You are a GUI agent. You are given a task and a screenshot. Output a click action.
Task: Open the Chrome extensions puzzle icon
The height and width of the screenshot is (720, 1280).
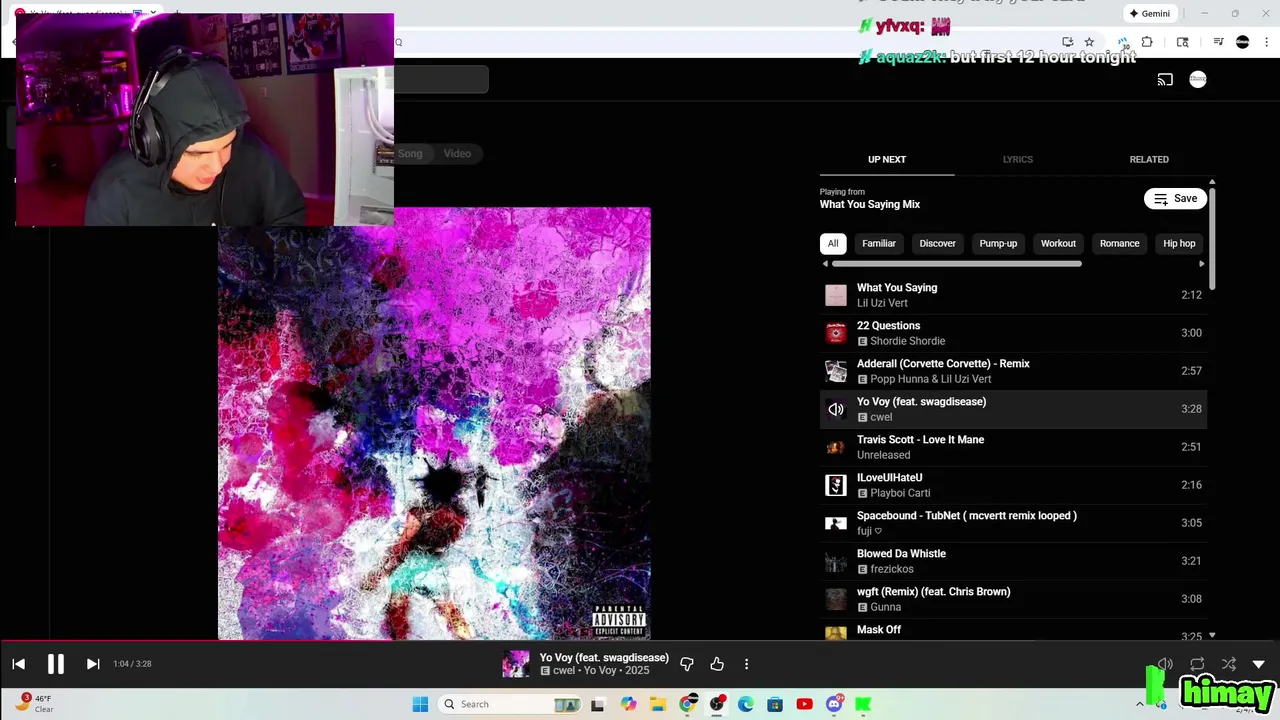[1147, 42]
